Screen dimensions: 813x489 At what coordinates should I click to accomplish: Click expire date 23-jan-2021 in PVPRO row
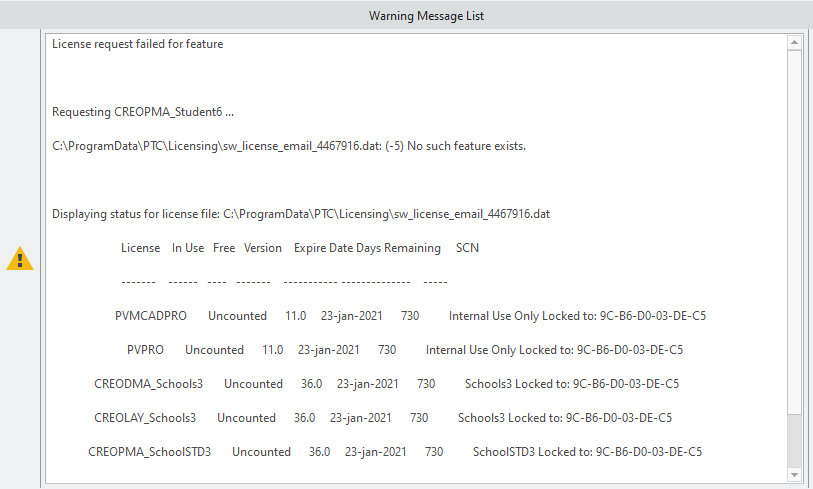[x=329, y=350]
